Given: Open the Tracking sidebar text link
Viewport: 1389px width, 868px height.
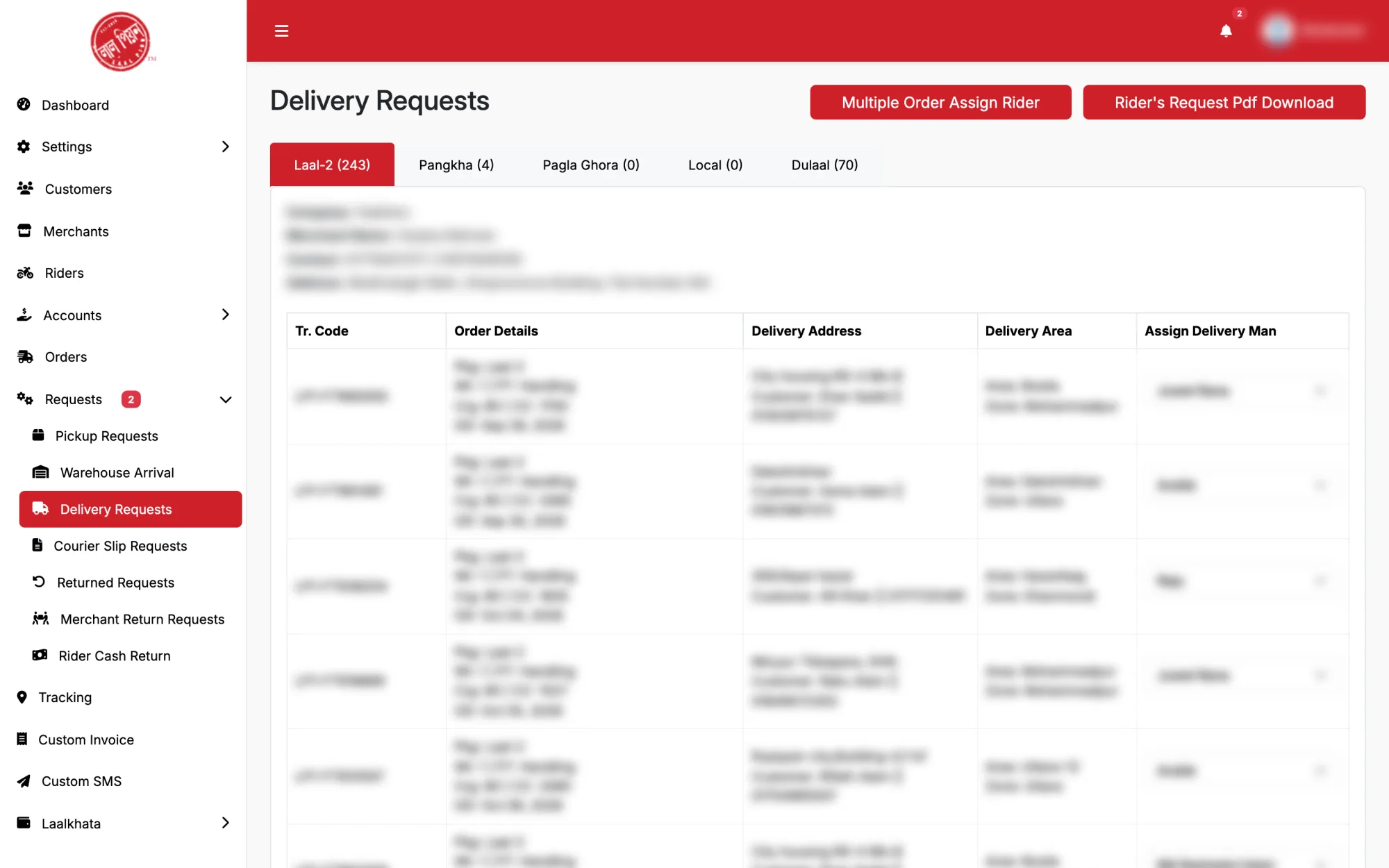Looking at the screenshot, I should pos(65,697).
